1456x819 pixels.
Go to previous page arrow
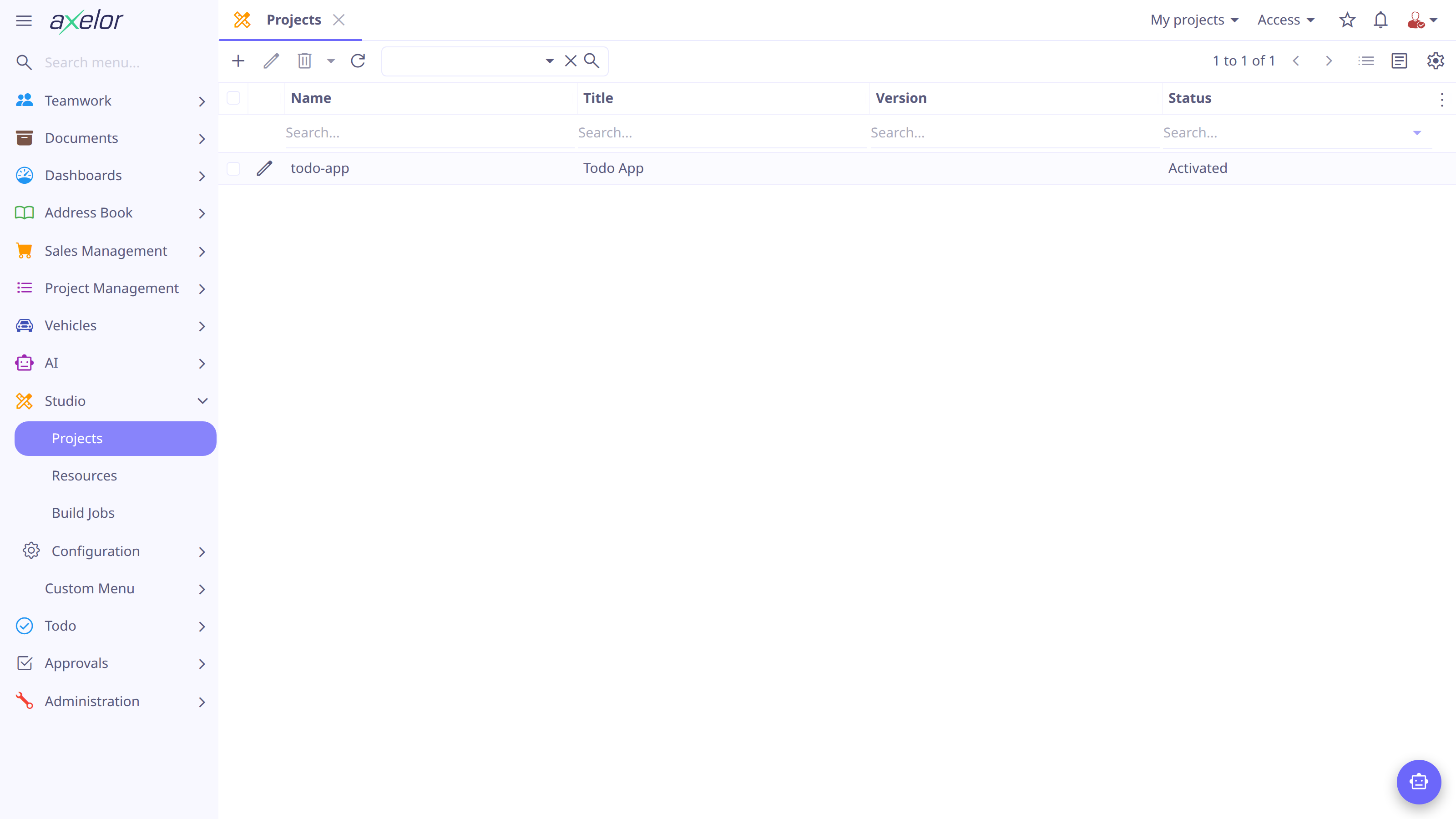pyautogui.click(x=1296, y=61)
